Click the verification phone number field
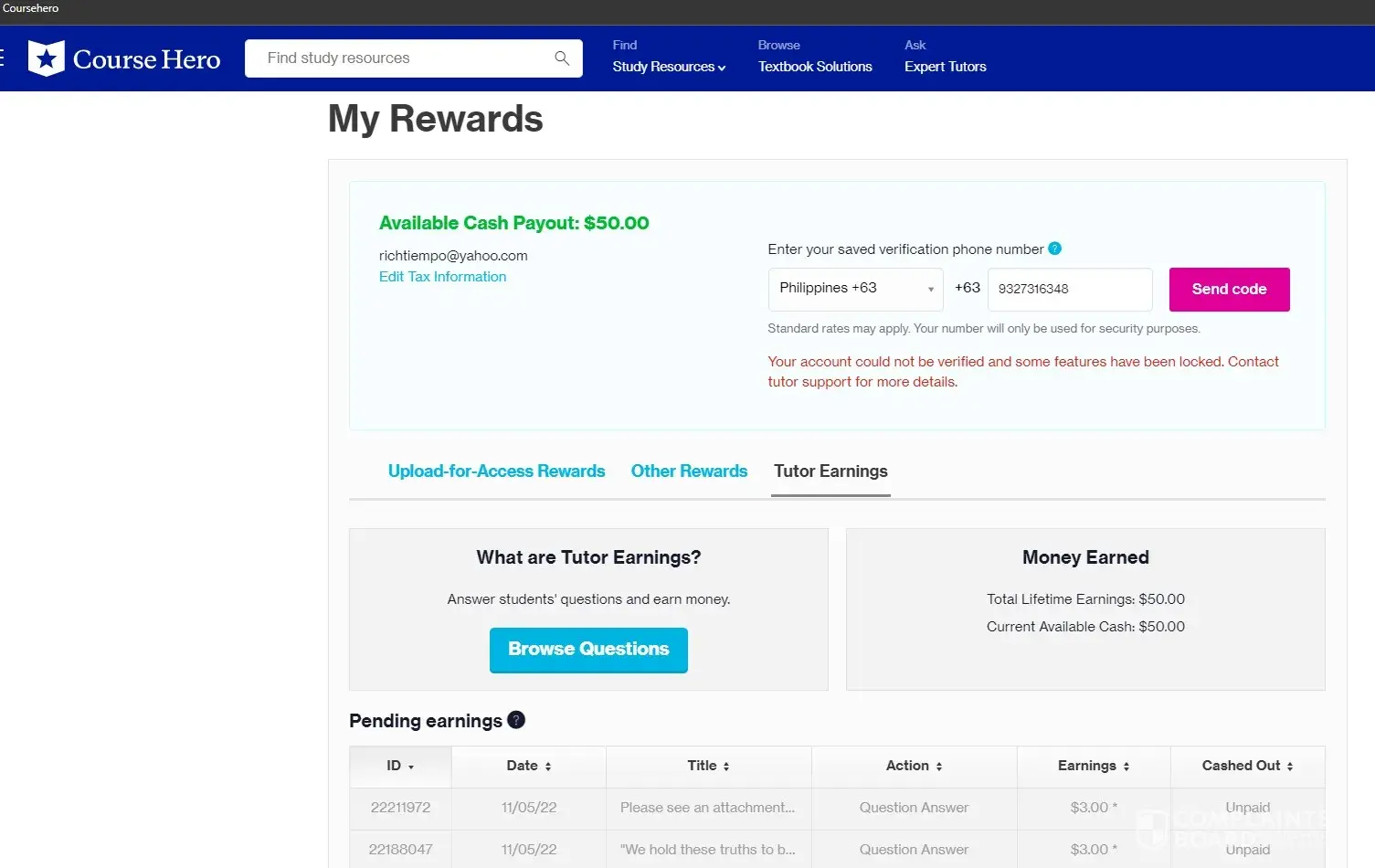Screen dimensions: 1375x868 (x=1069, y=289)
